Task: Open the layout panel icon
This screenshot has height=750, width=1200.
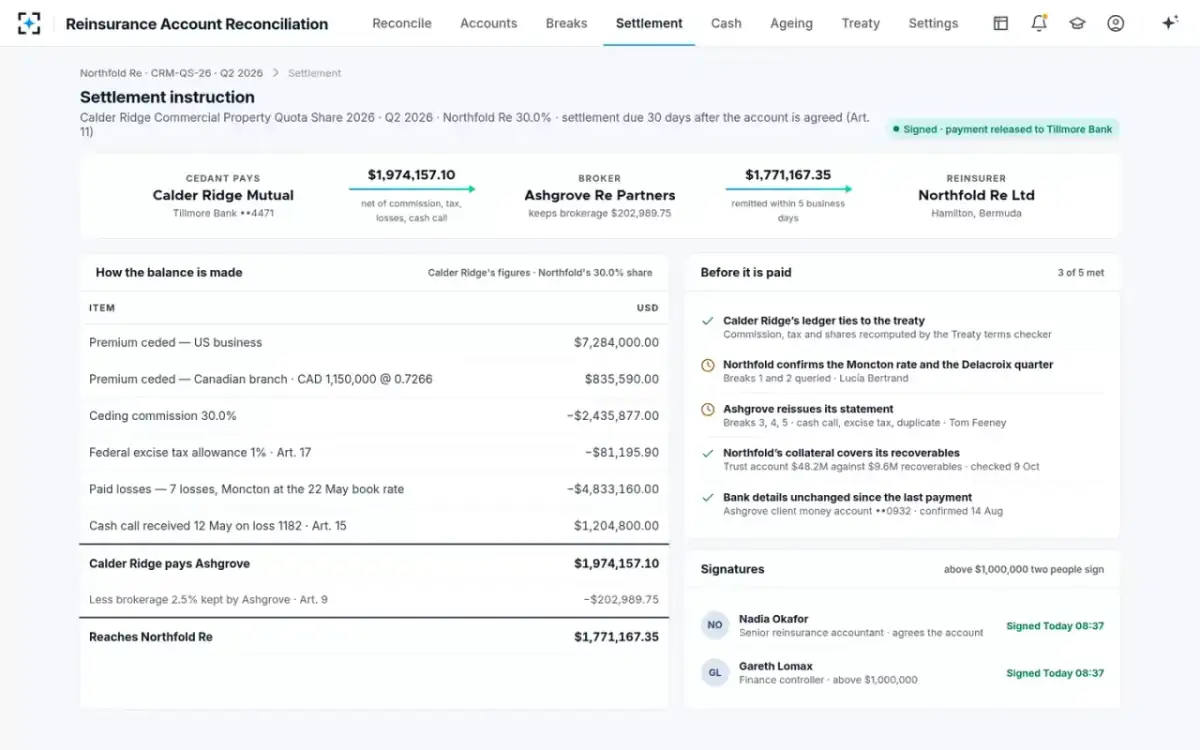Action: pos(1000,23)
